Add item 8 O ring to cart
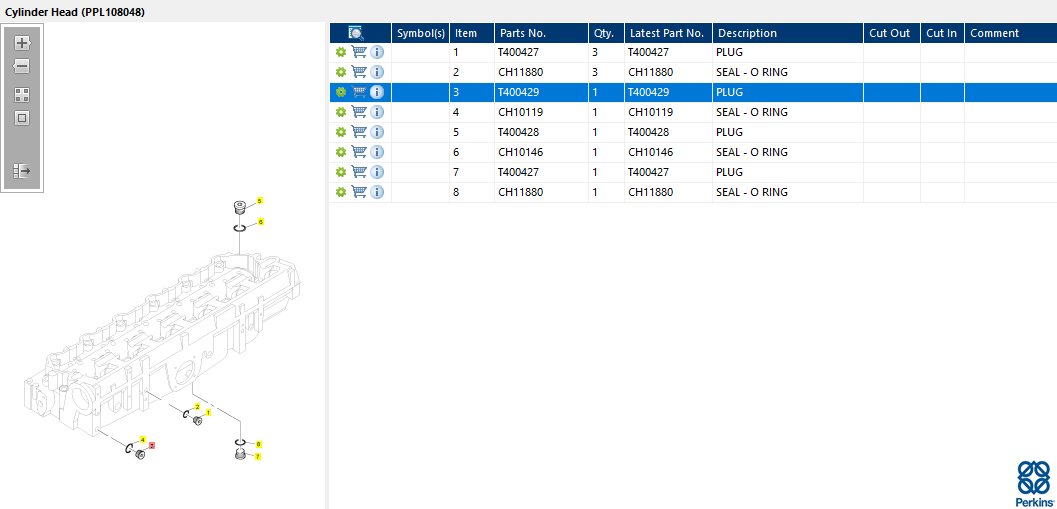Viewport: 1057px width, 509px height. 359,192
